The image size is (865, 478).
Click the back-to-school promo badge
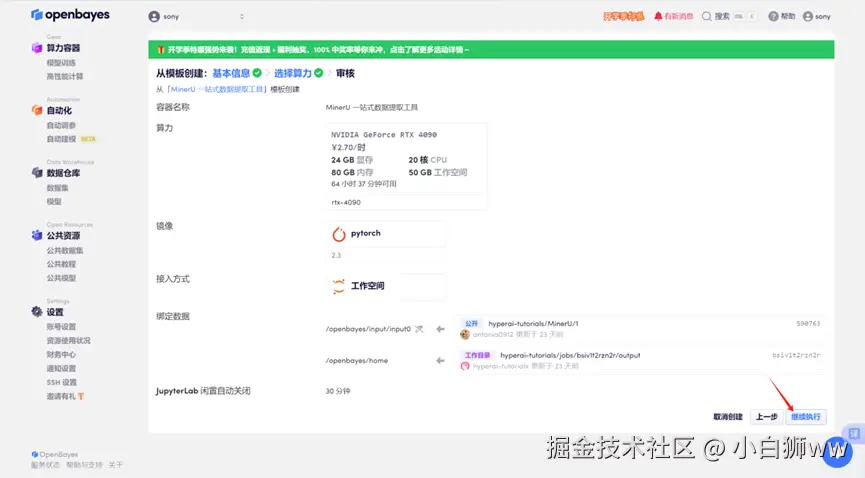623,17
